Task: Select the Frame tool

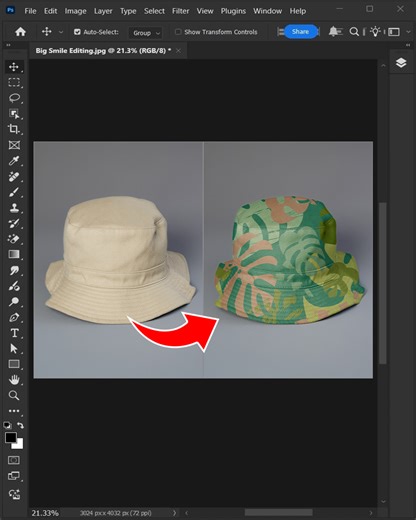Action: coord(14,145)
